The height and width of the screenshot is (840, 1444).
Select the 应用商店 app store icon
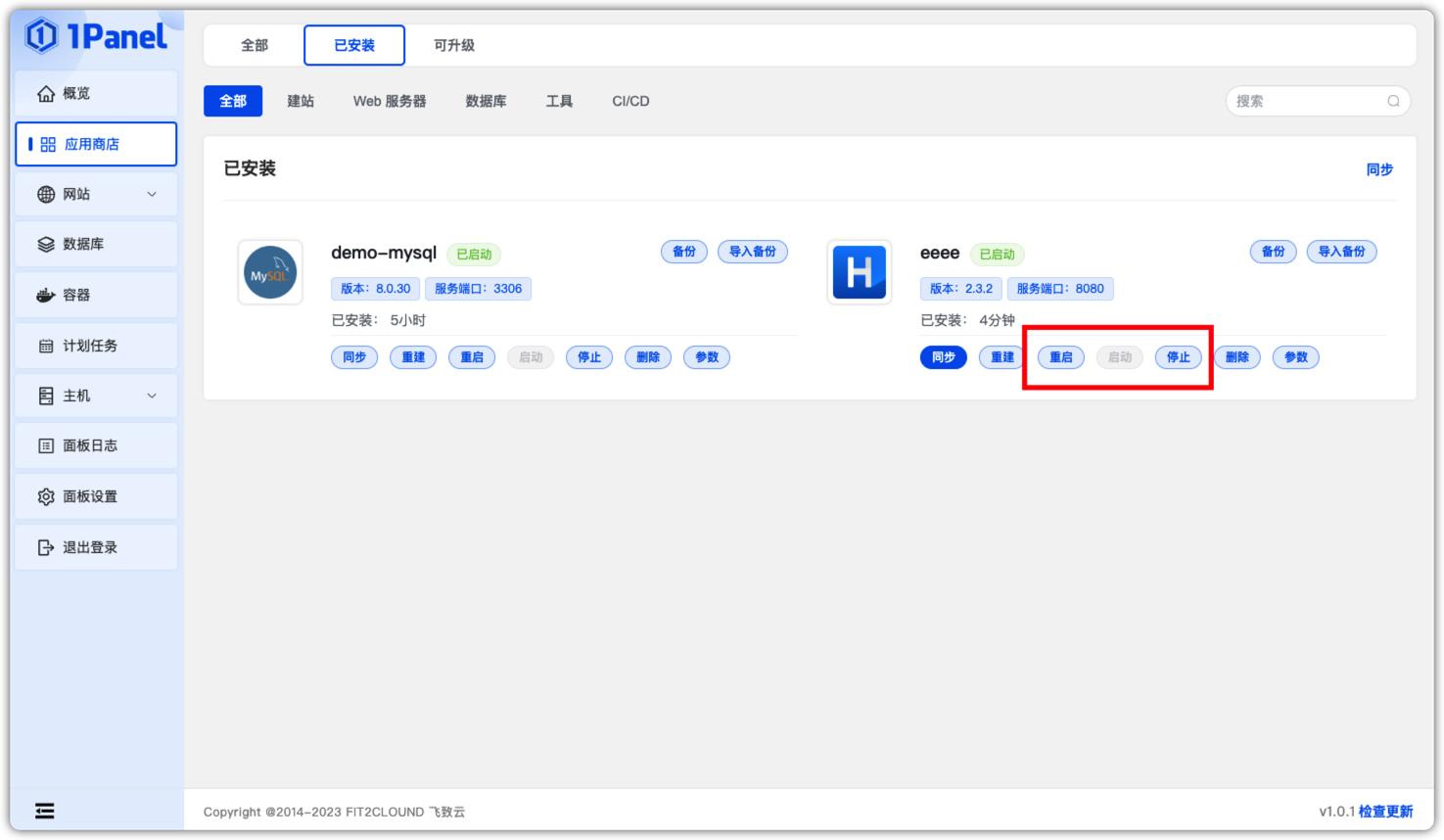coord(46,143)
